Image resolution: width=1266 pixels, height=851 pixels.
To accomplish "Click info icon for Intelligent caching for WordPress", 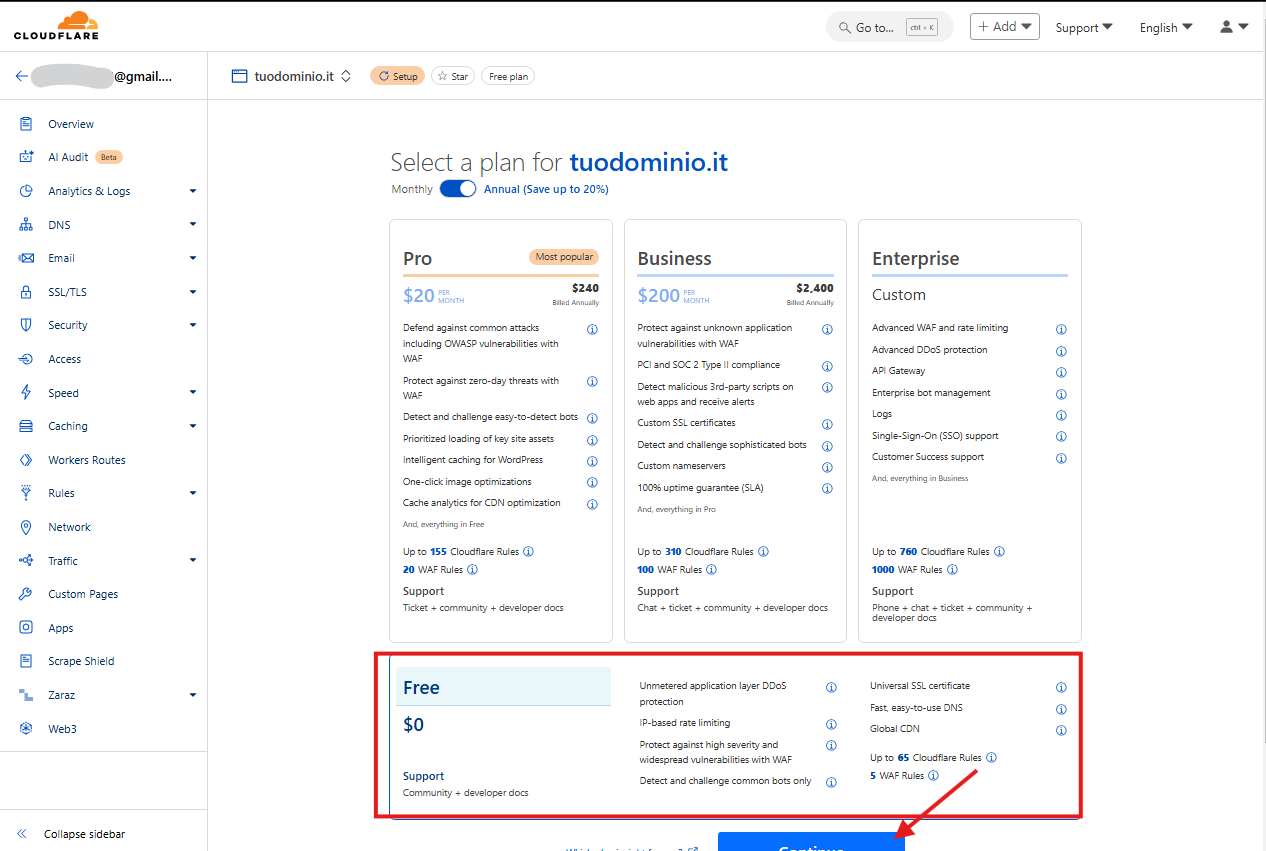I will [592, 461].
